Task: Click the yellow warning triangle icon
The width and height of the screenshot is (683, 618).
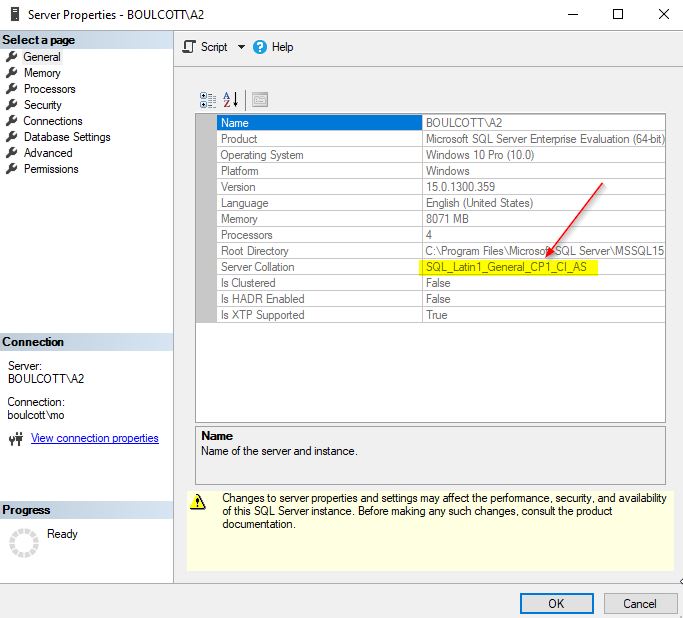Action: point(198,502)
